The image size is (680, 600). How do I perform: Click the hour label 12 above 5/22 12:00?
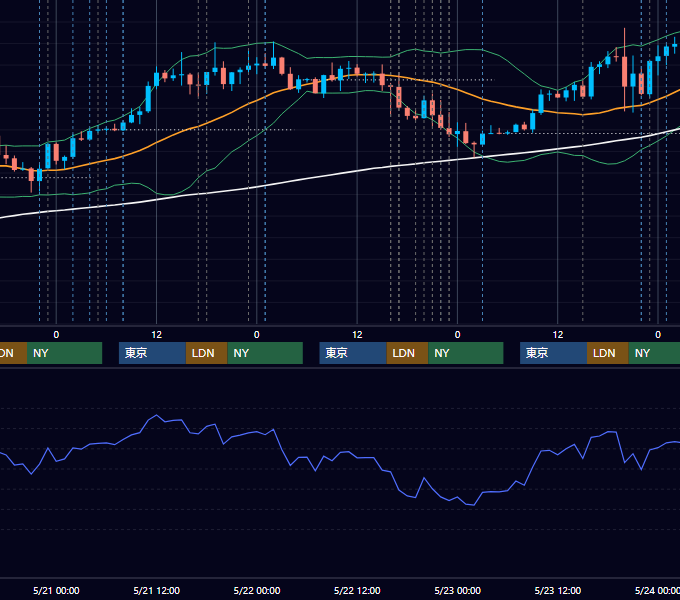(x=357, y=335)
